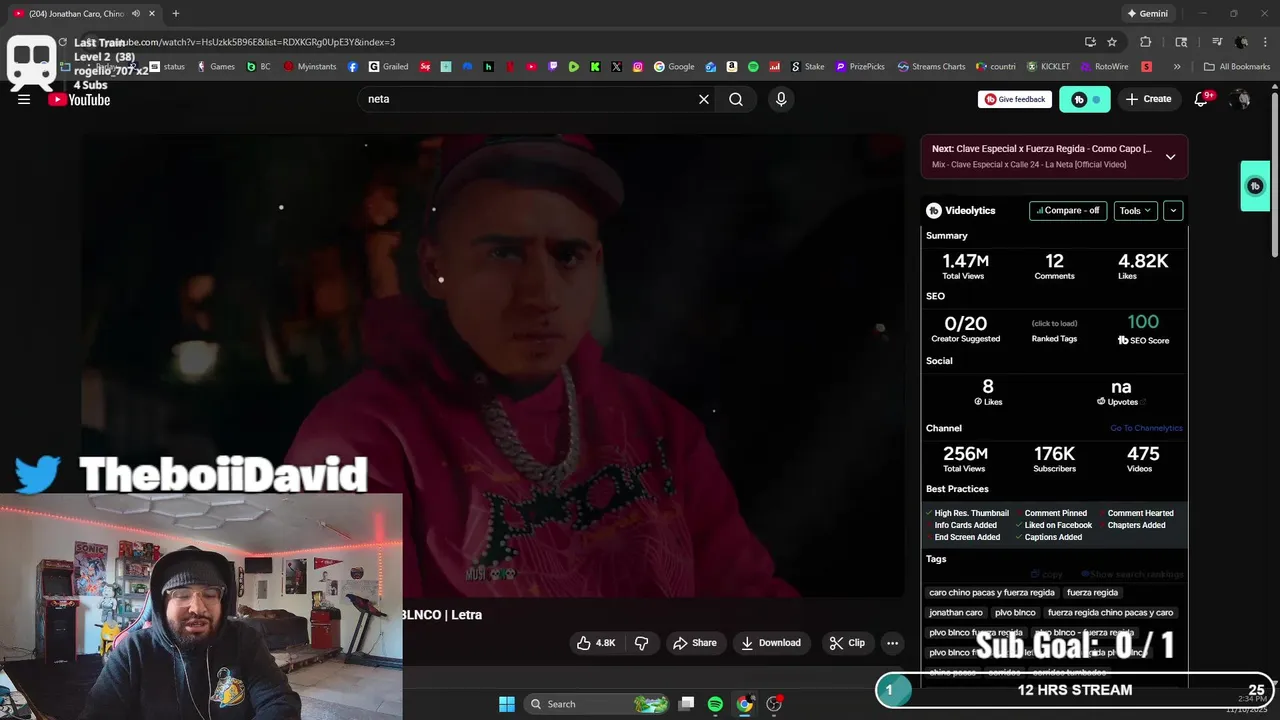Open the account avatar menu
Viewport: 1280px width, 720px height.
coord(1241,99)
